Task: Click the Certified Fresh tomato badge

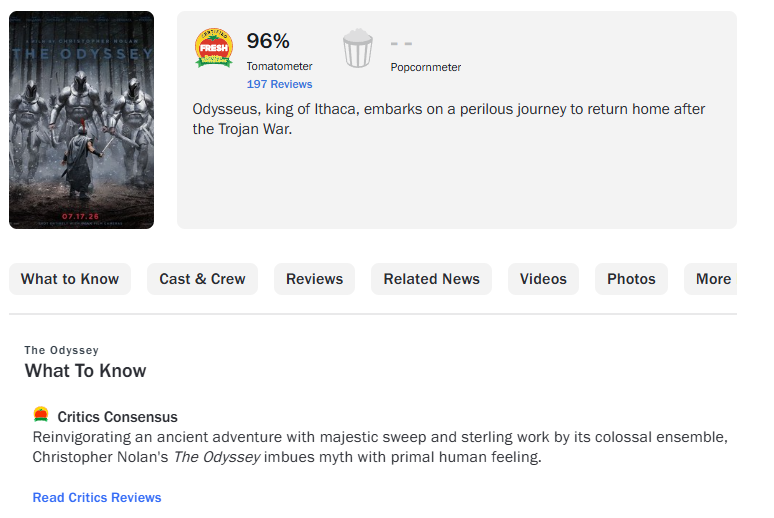Action: pyautogui.click(x=214, y=48)
